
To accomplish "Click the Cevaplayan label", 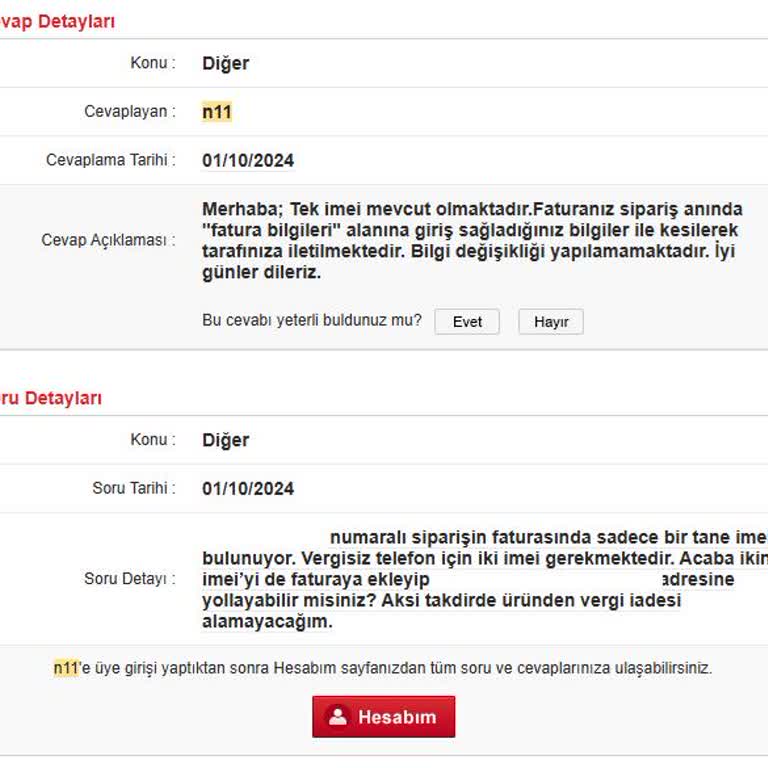I will (130, 112).
